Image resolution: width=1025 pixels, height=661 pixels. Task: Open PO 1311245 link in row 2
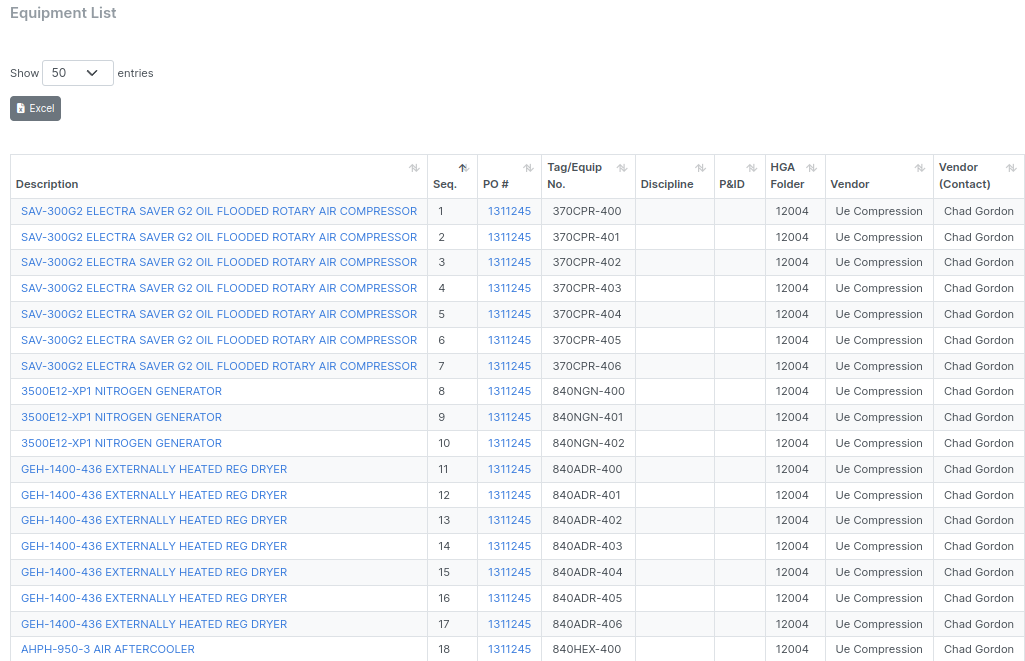tap(509, 237)
